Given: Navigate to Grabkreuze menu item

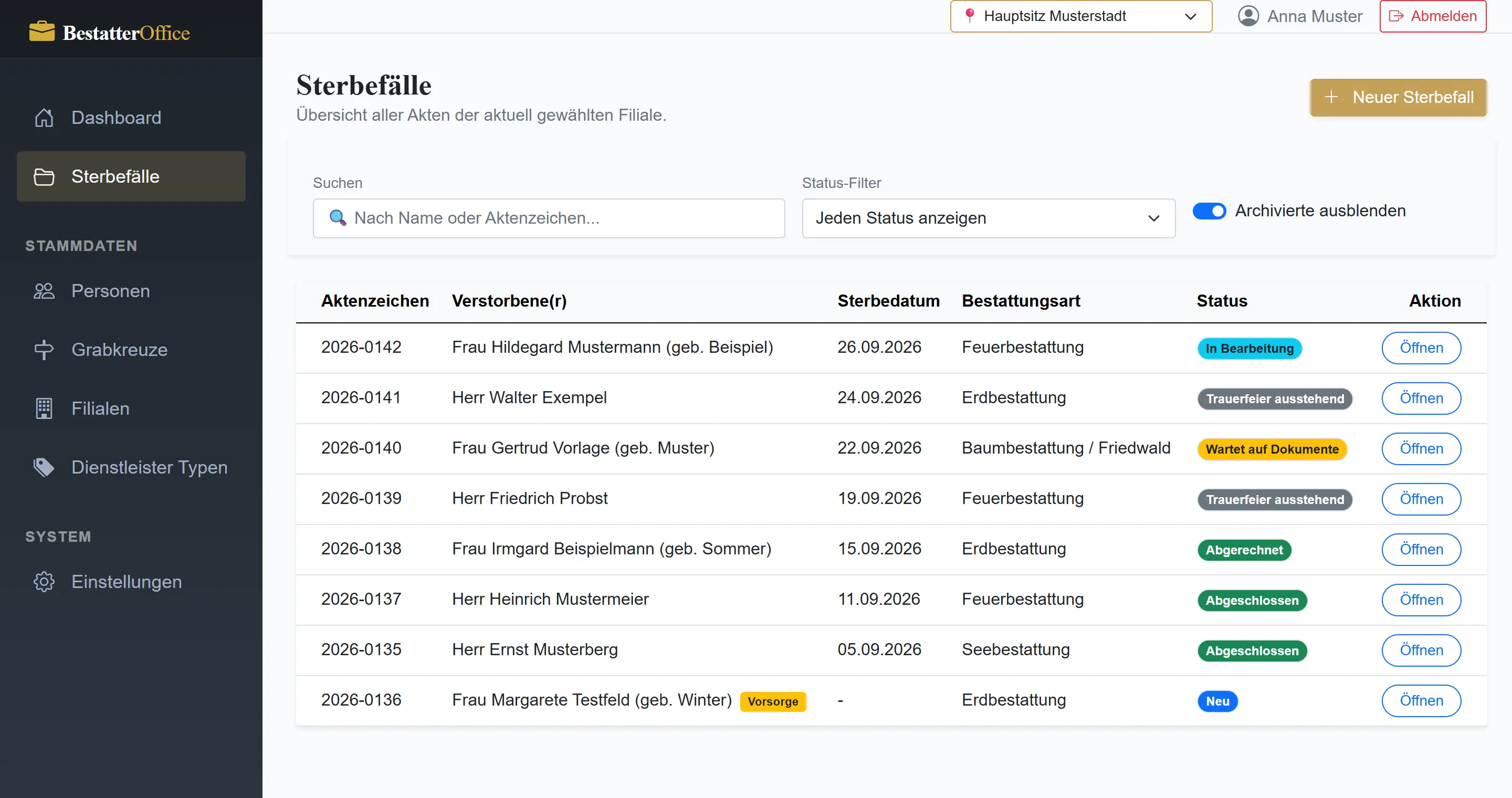Looking at the screenshot, I should [131, 350].
